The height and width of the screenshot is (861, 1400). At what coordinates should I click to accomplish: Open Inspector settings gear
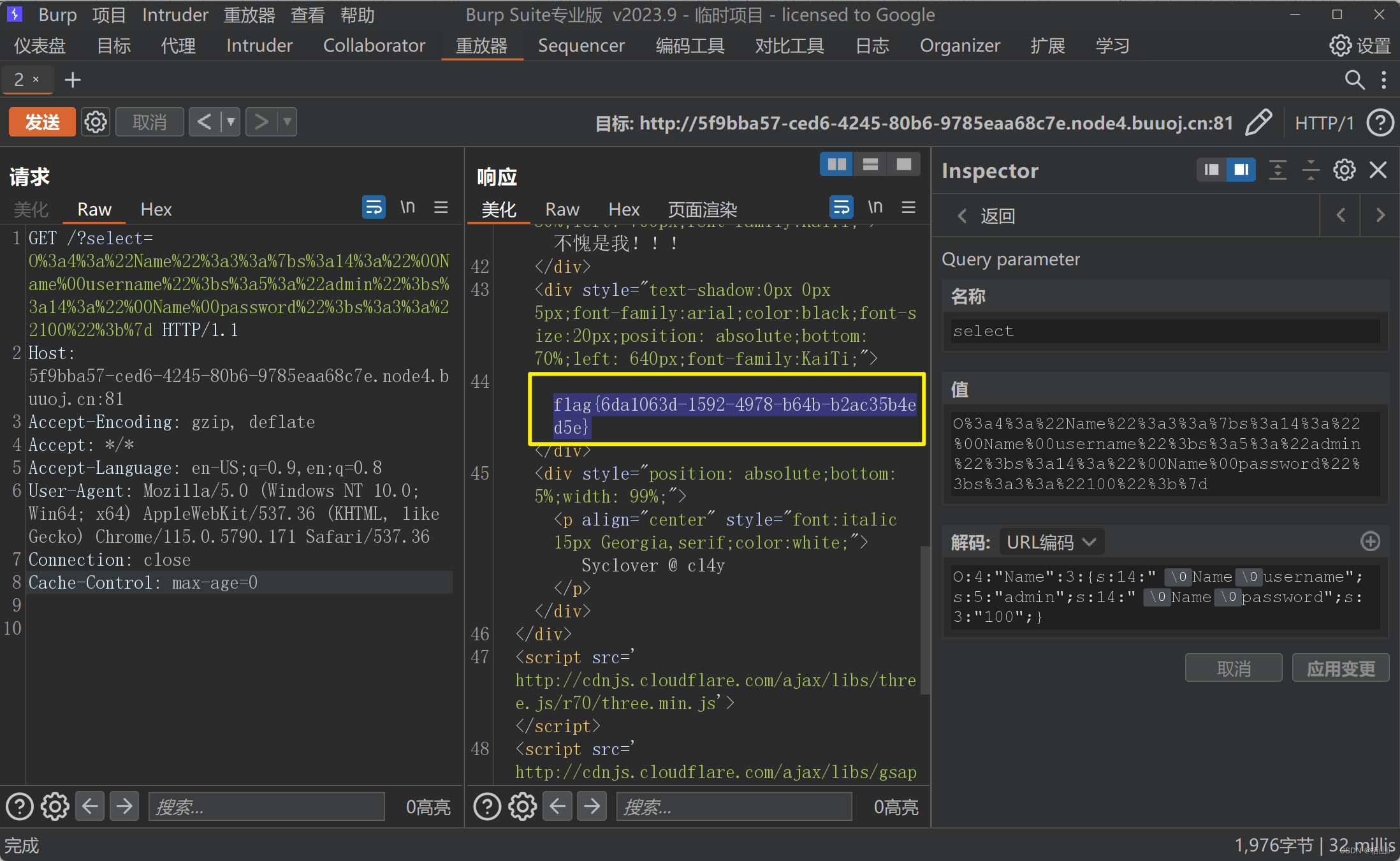point(1345,170)
